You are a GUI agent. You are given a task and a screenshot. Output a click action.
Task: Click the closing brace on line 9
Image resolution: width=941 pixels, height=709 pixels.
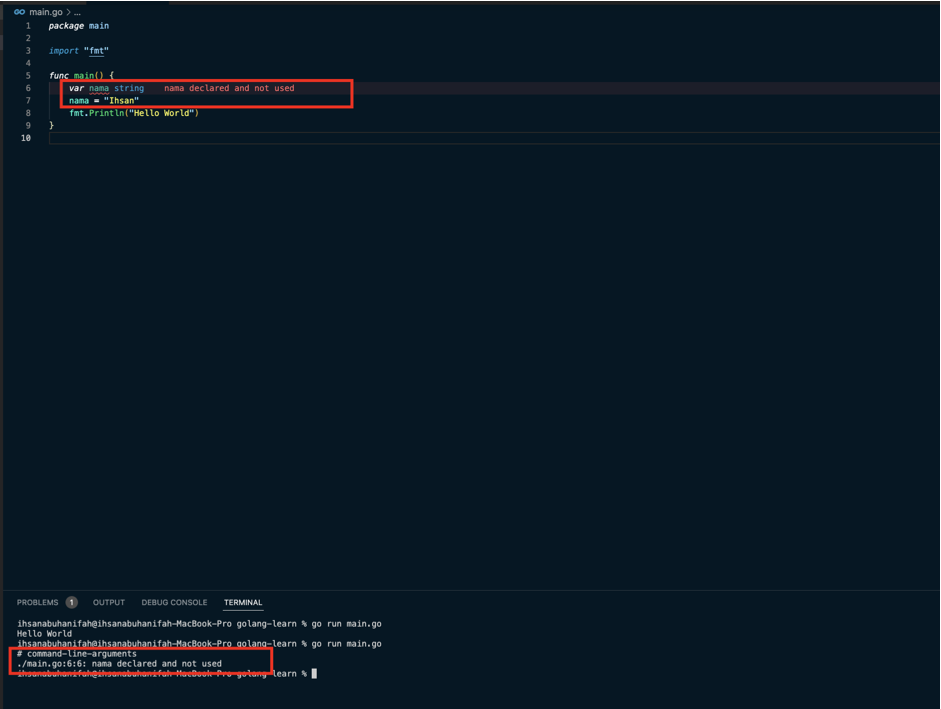[51, 125]
